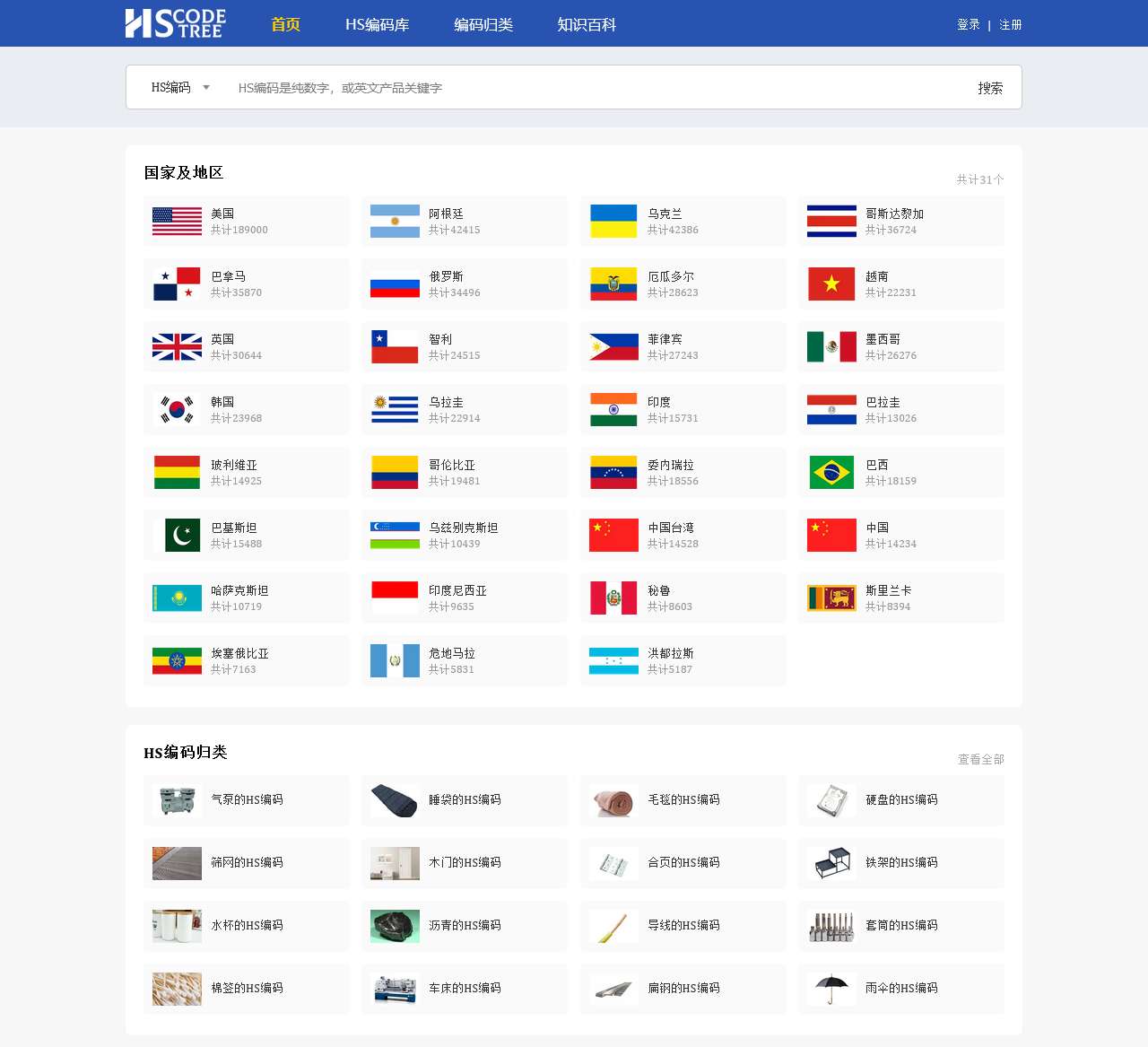Click the HS Code Tree logo
This screenshot has width=1148, height=1047.
click(176, 23)
